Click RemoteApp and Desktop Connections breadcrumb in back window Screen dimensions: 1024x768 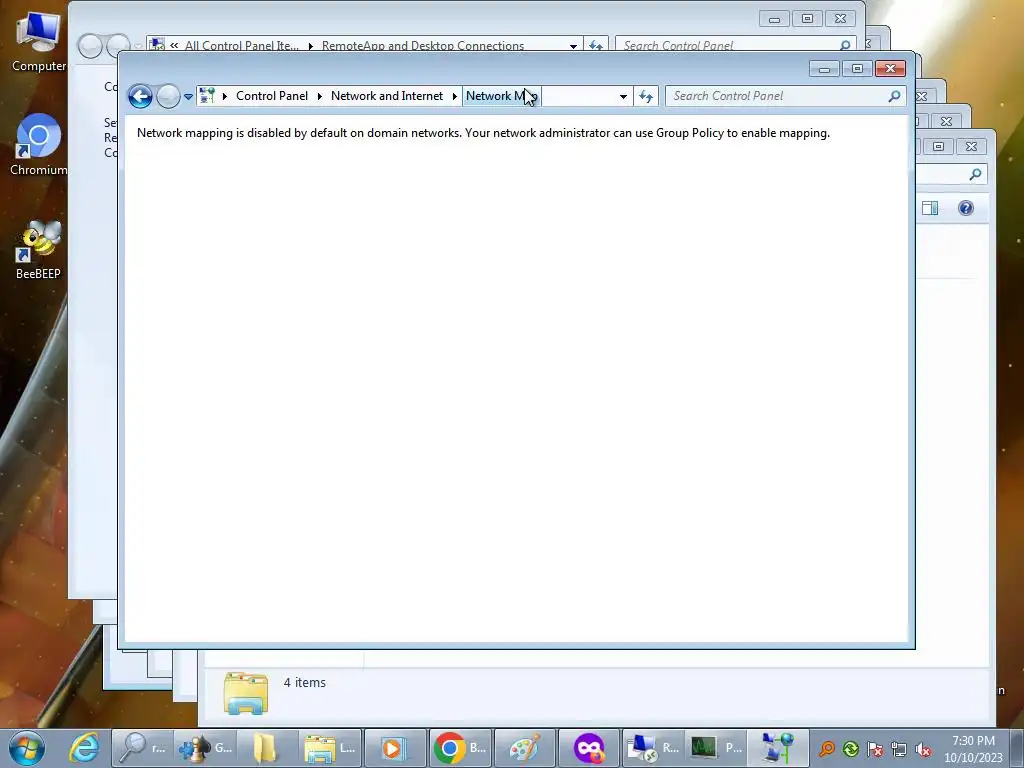click(423, 45)
